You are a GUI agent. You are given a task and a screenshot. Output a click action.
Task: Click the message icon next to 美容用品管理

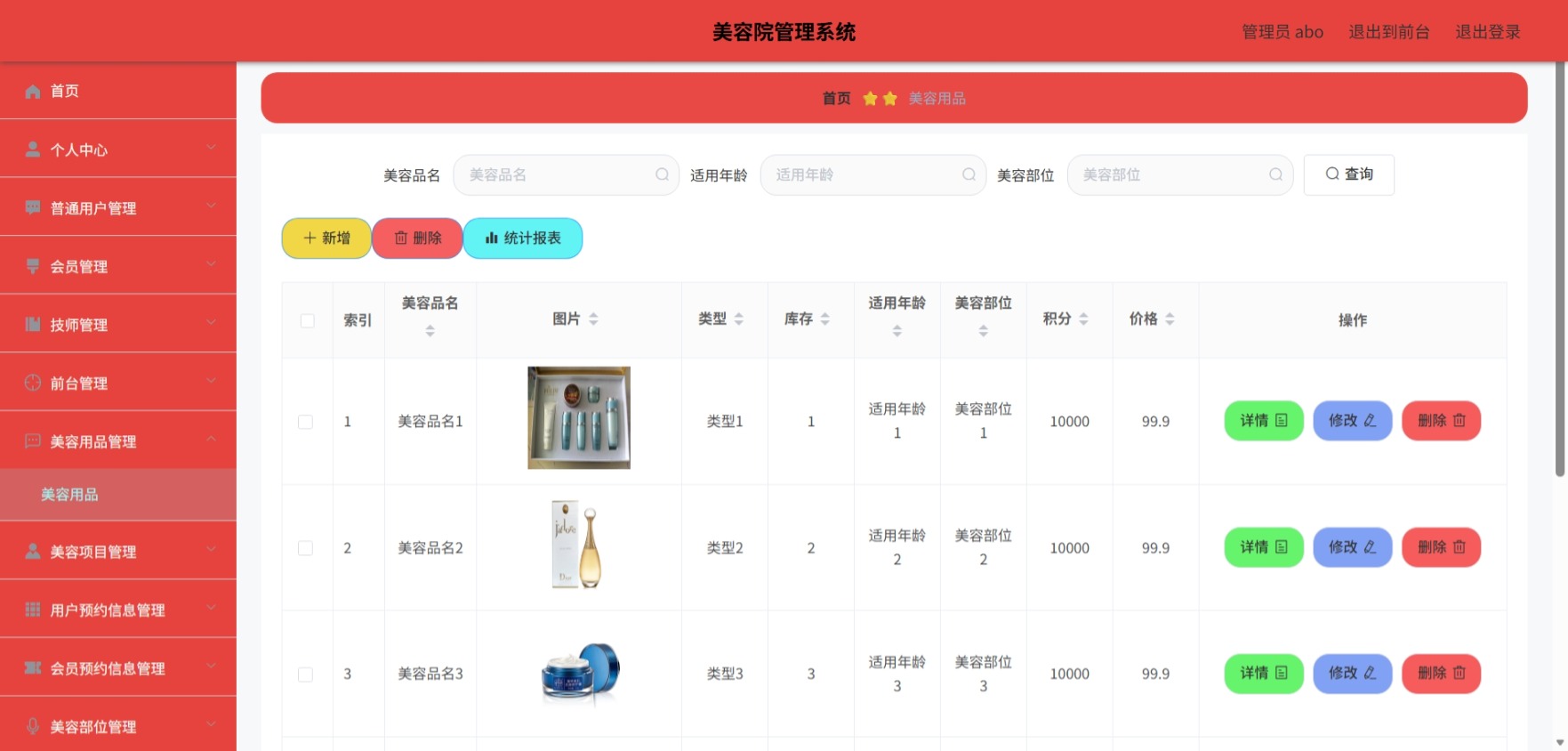pos(33,441)
